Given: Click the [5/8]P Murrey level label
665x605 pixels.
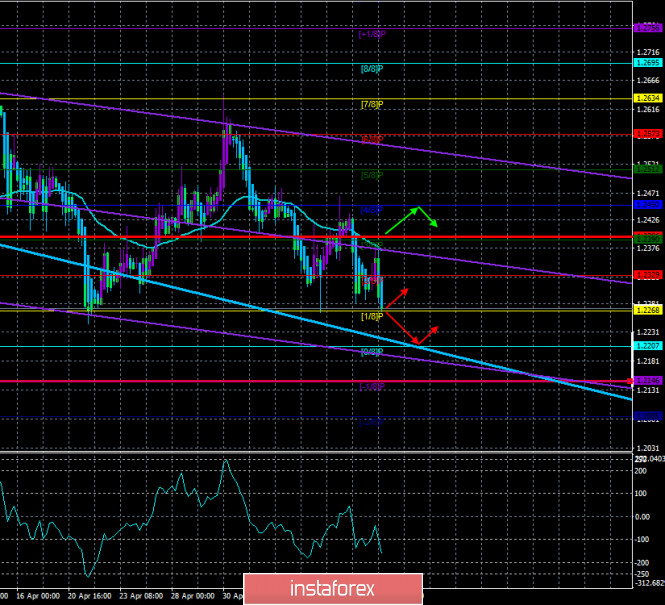Looking at the screenshot, I should [372, 175].
